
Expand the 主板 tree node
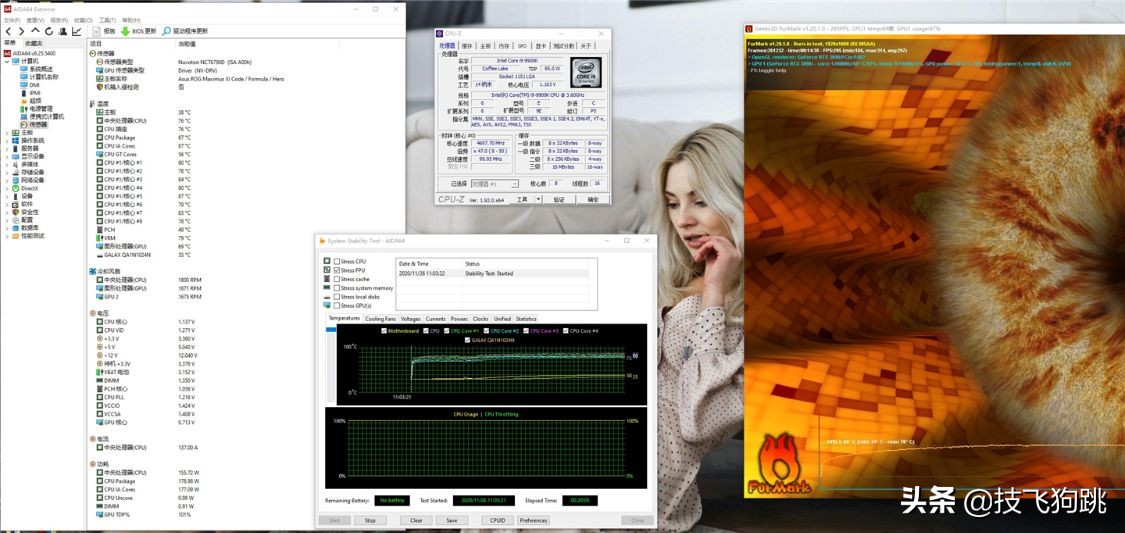click(x=7, y=133)
